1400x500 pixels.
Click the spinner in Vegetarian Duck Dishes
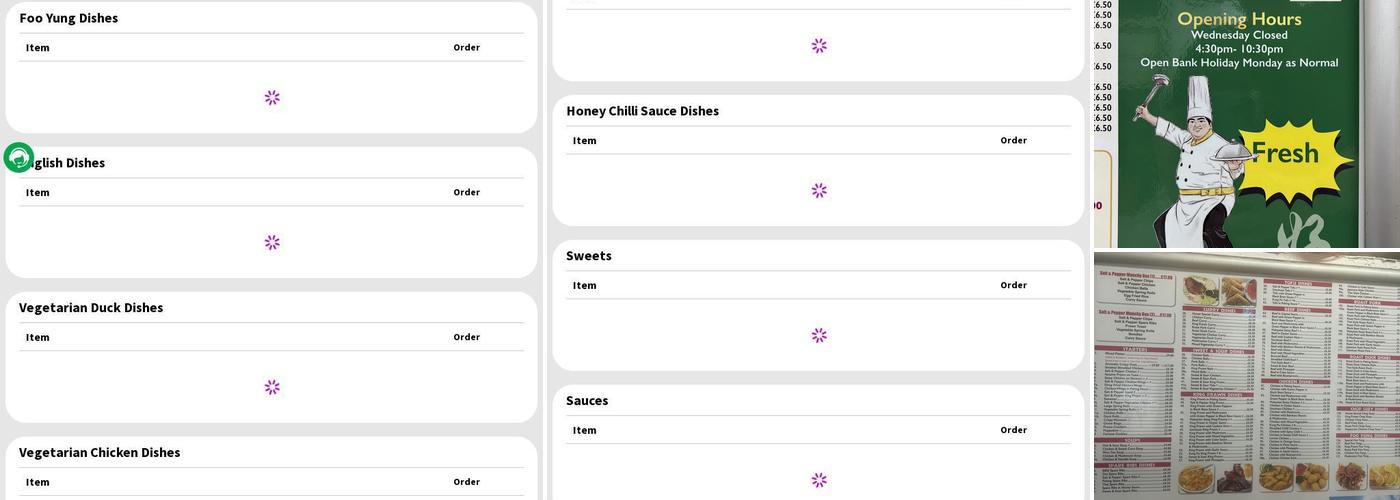click(x=272, y=387)
